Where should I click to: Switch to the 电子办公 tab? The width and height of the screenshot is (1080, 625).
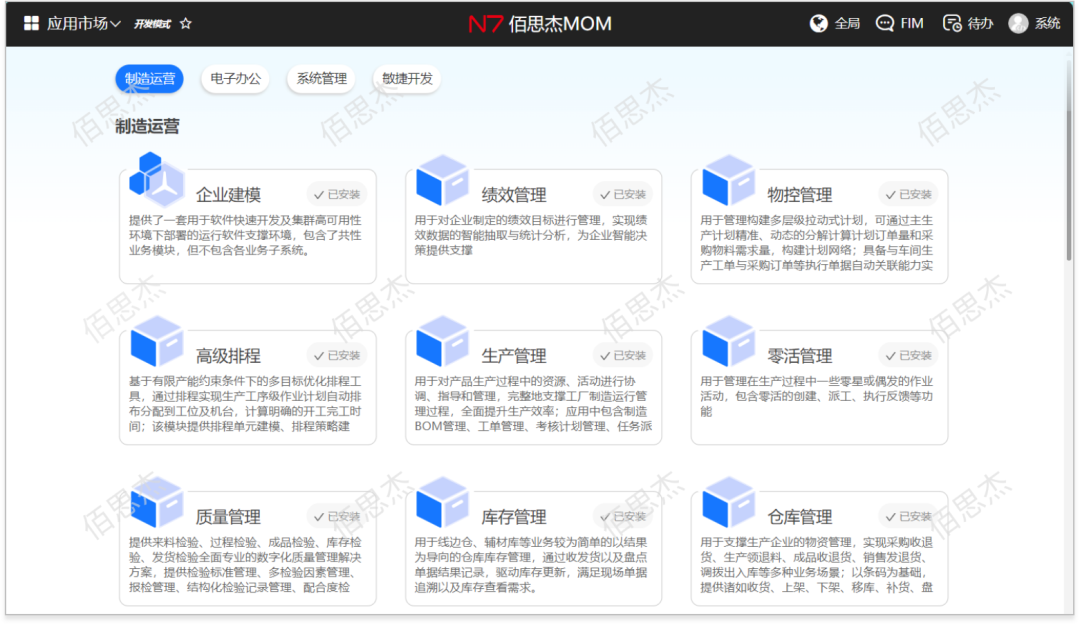tap(236, 79)
